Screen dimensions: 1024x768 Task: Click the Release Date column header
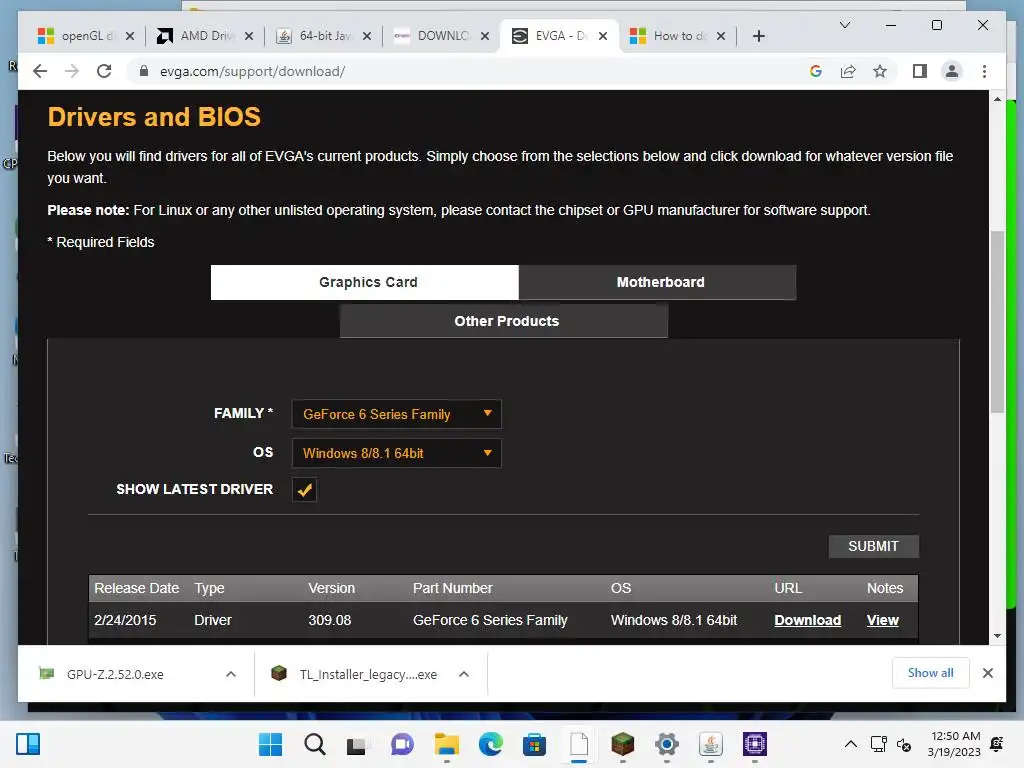pyautogui.click(x=136, y=588)
